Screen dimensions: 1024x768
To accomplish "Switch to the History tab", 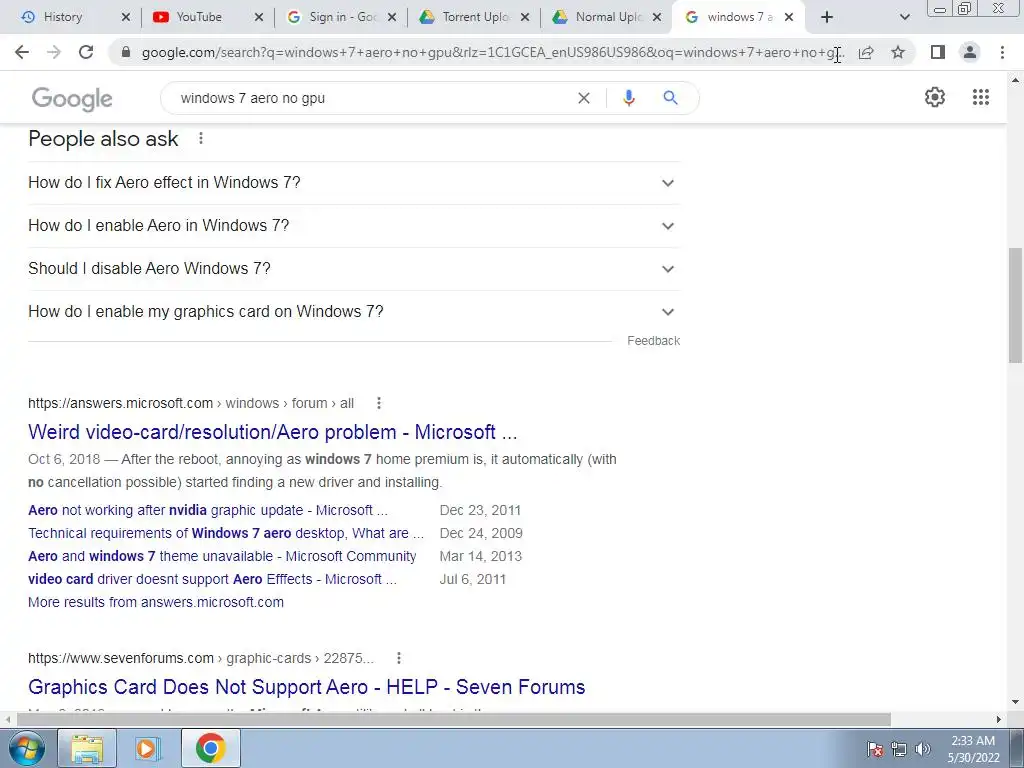I will click(x=63, y=17).
